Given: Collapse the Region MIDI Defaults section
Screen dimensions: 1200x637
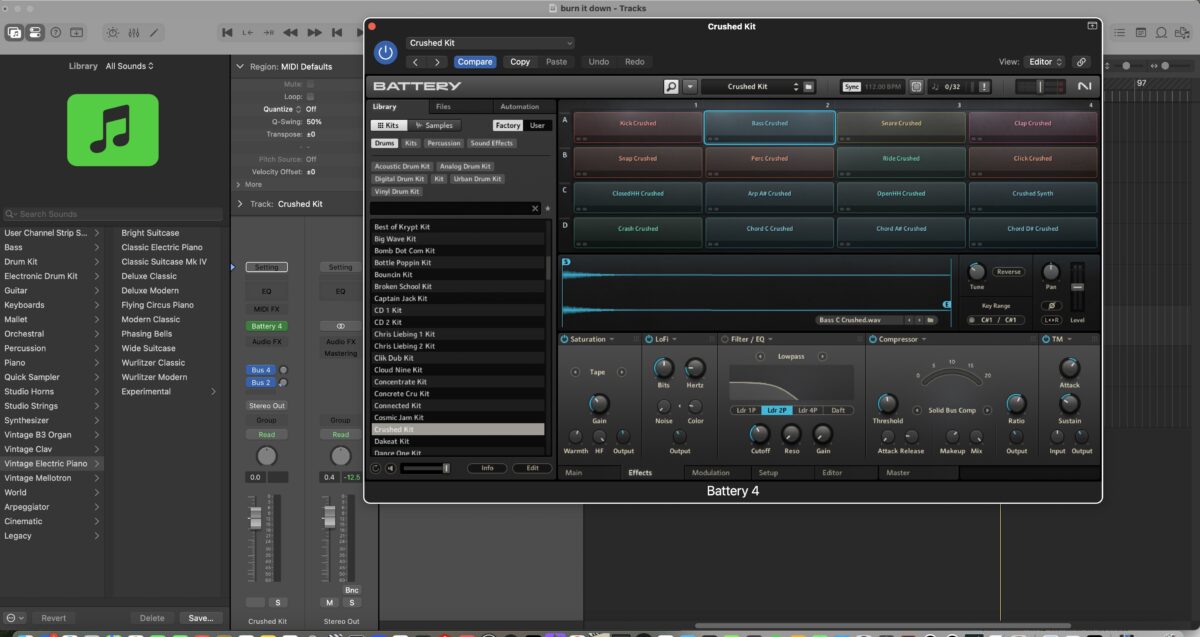Looking at the screenshot, I should (x=240, y=67).
